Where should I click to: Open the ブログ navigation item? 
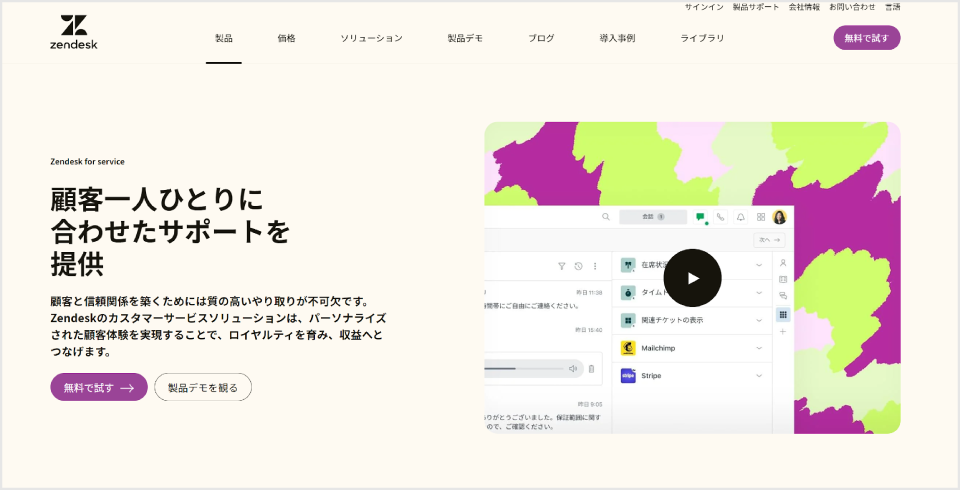[x=541, y=38]
